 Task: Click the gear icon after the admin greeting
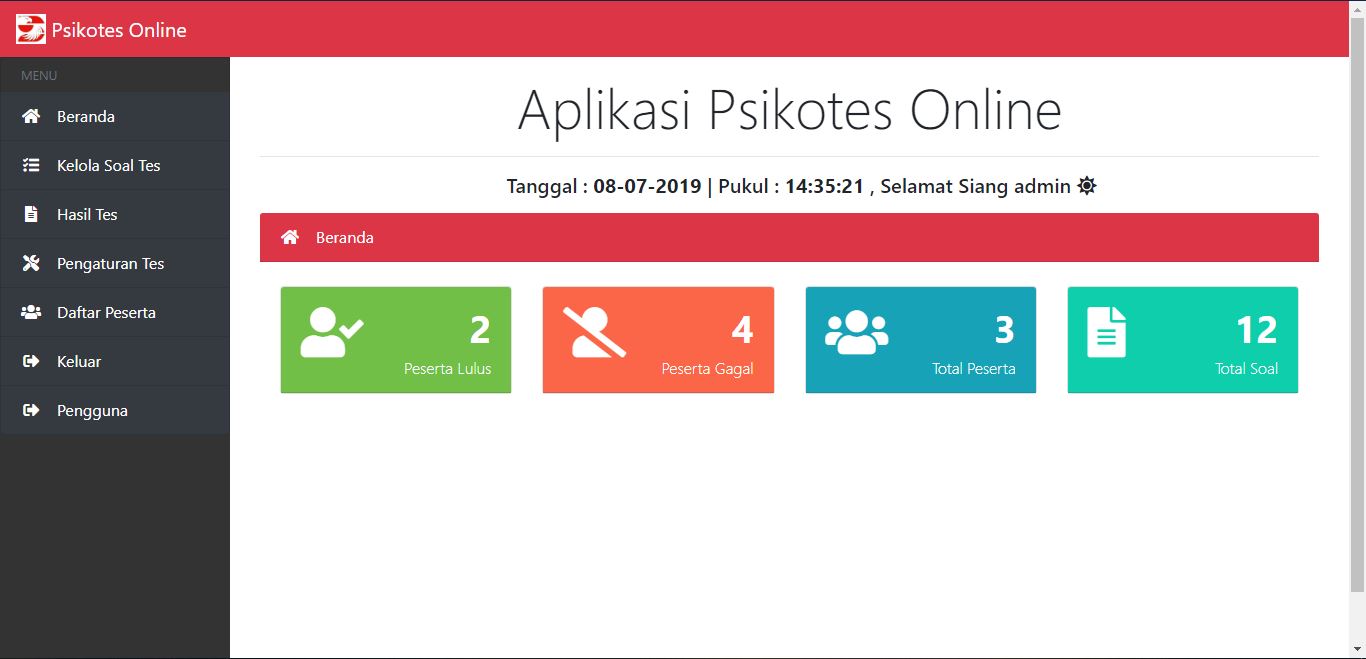point(1086,185)
